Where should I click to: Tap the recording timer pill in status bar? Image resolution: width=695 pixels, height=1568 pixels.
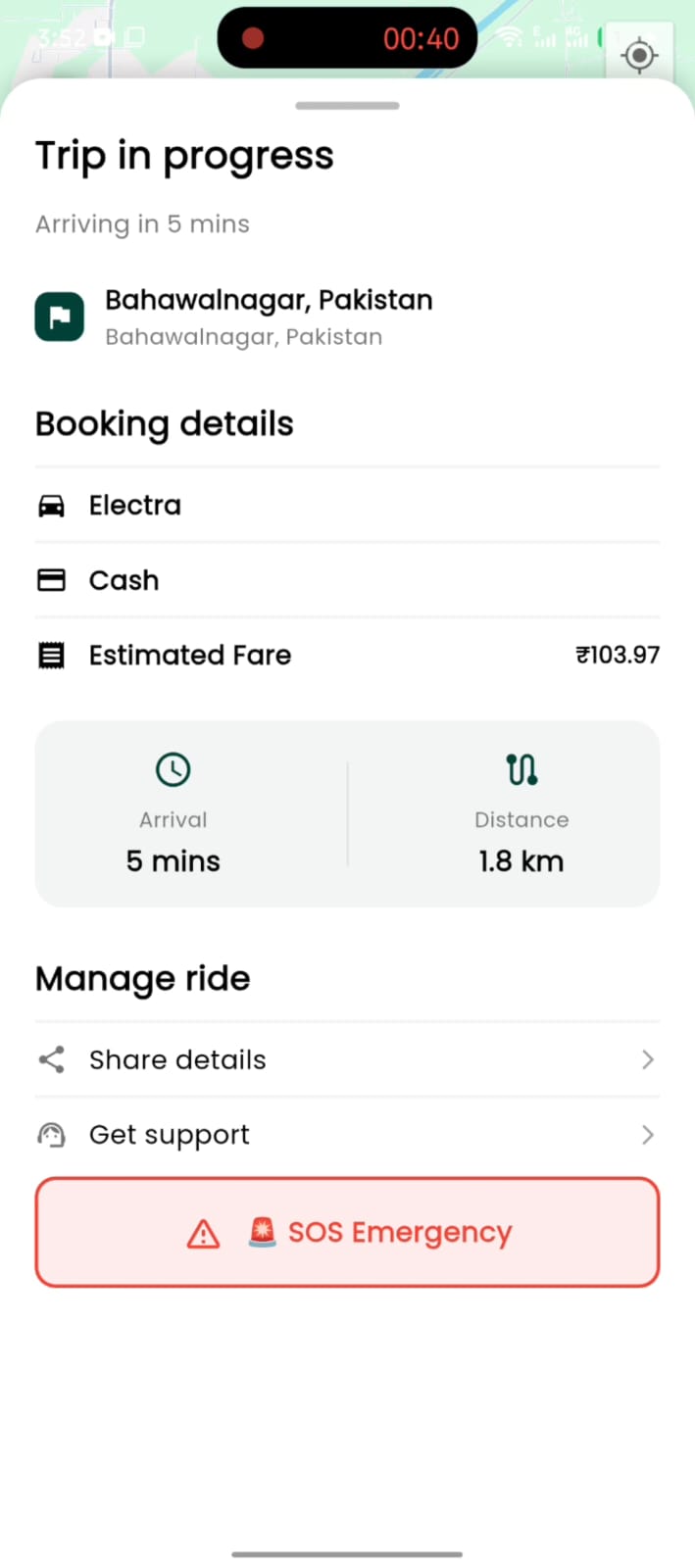pos(347,38)
